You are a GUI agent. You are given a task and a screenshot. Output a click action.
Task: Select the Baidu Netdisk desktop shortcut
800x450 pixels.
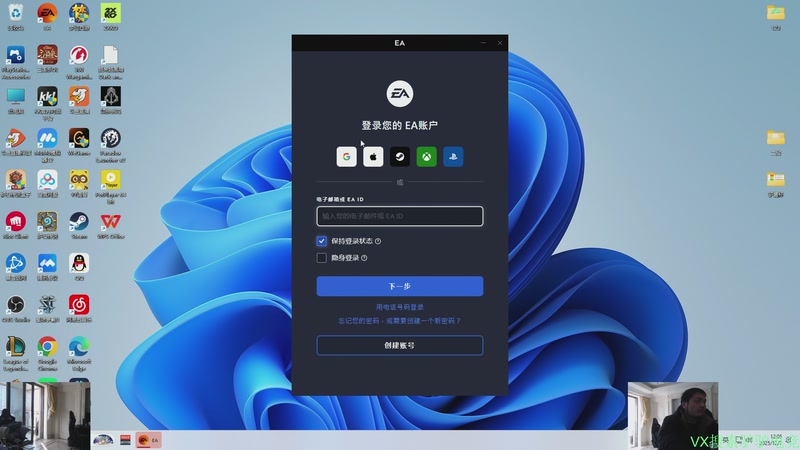coord(47,184)
